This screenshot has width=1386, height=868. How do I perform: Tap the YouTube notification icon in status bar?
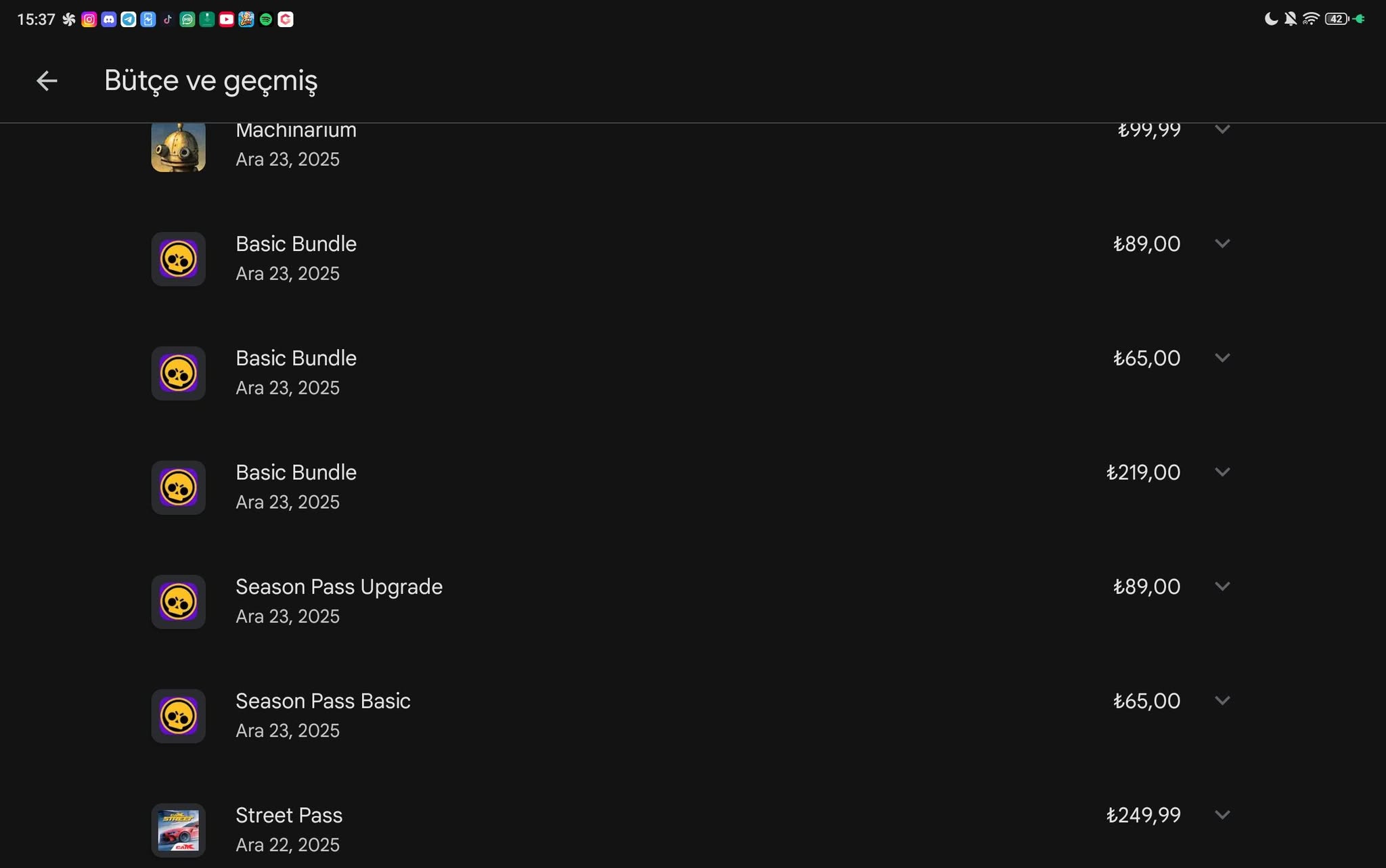[227, 20]
